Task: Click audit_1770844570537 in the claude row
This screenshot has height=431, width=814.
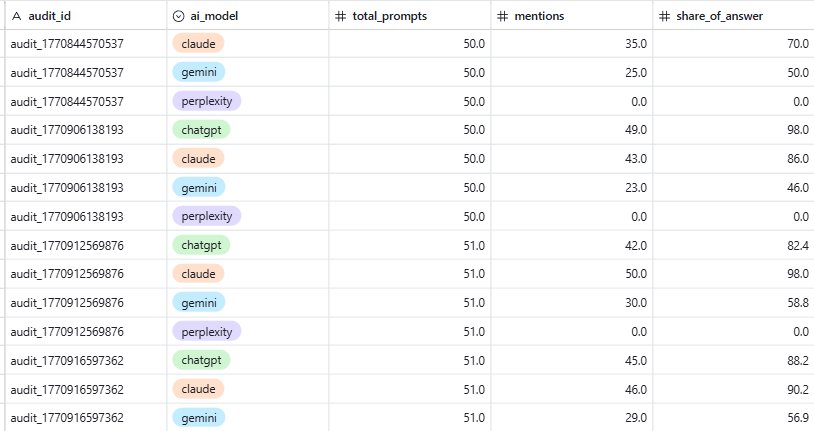Action: tap(67, 44)
